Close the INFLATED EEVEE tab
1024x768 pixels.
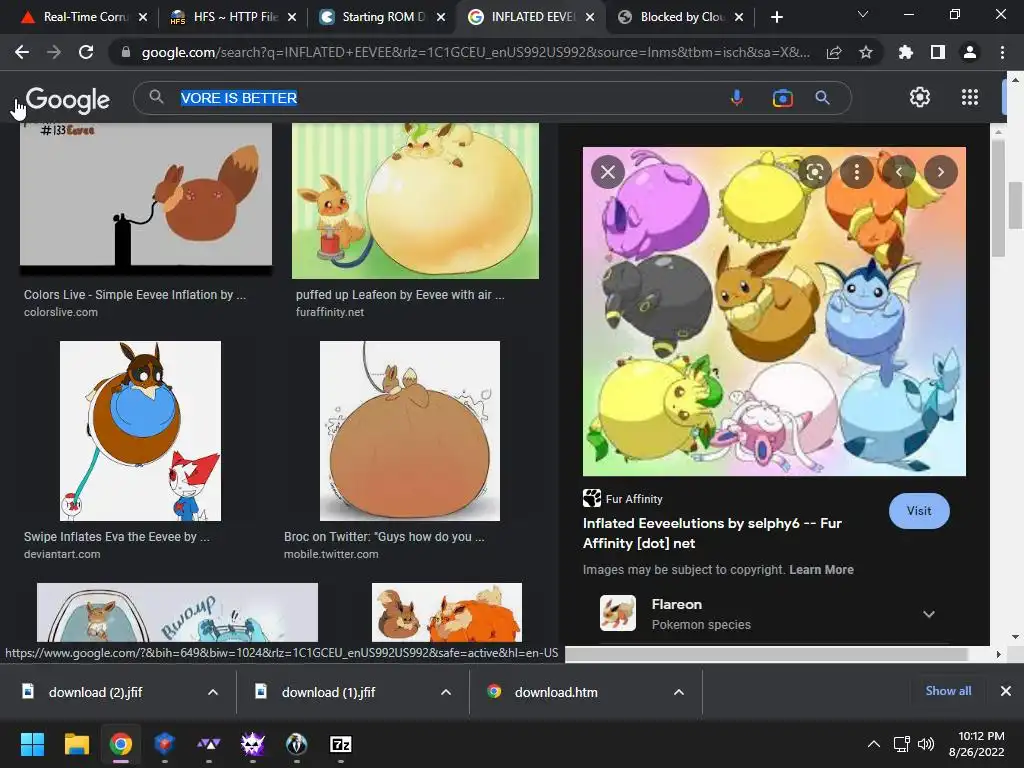[x=590, y=17]
